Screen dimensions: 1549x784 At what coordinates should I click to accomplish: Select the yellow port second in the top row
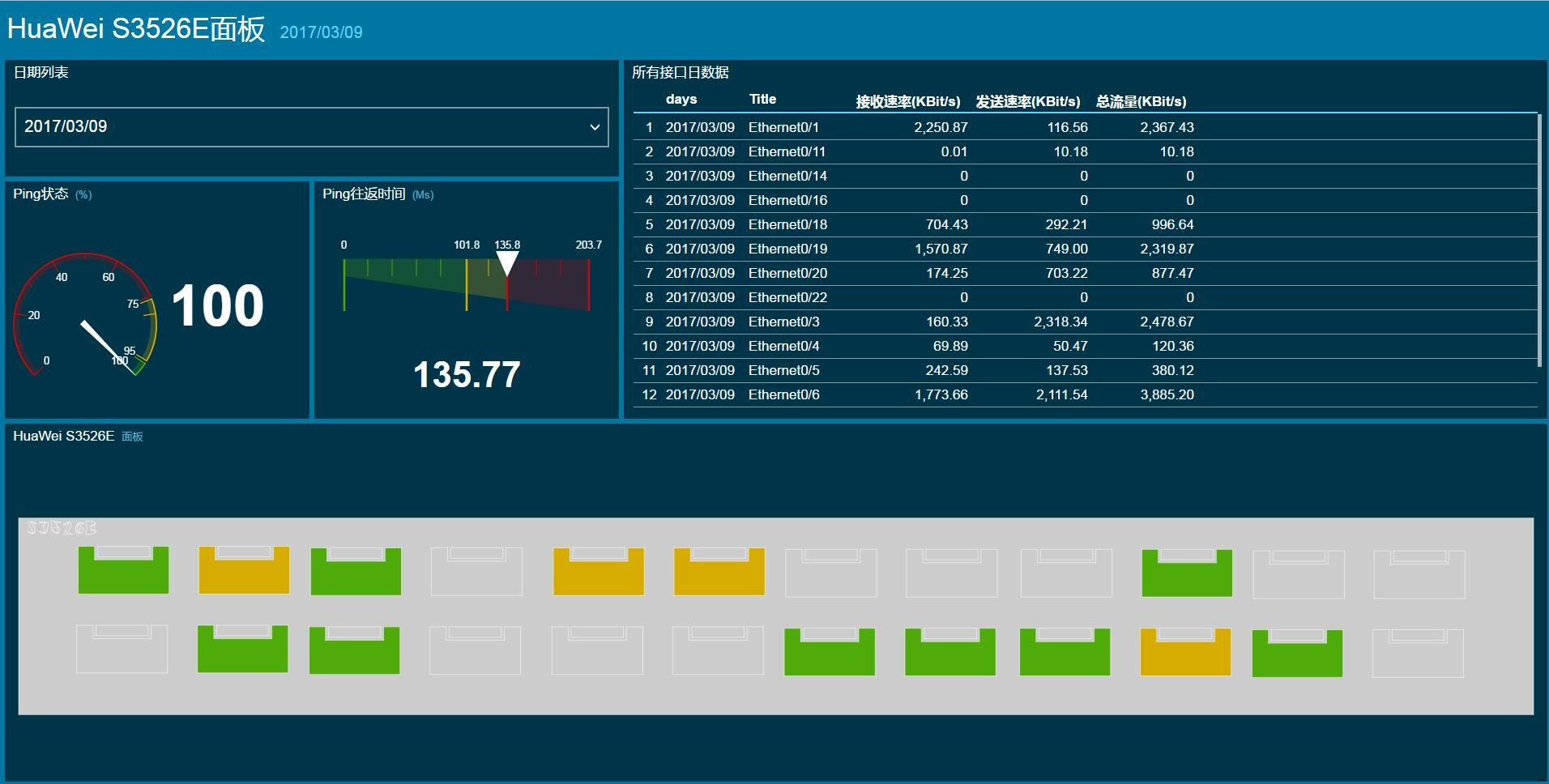tap(244, 571)
